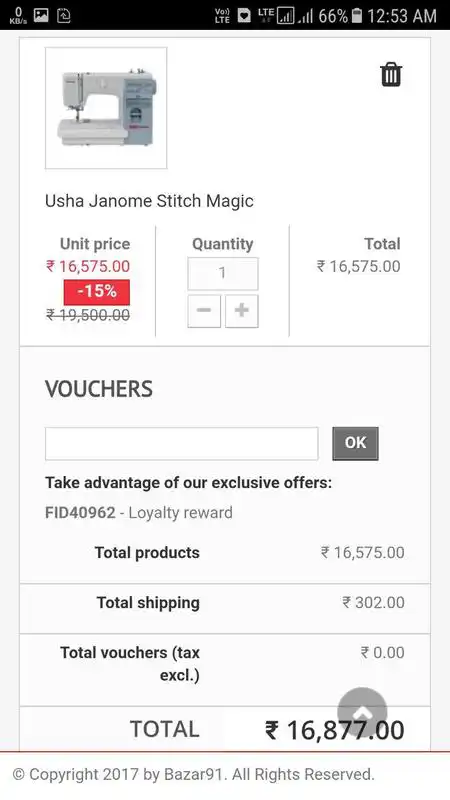The height and width of the screenshot is (800, 450).
Task: Tap the -15% discount badge
Action: point(96,292)
